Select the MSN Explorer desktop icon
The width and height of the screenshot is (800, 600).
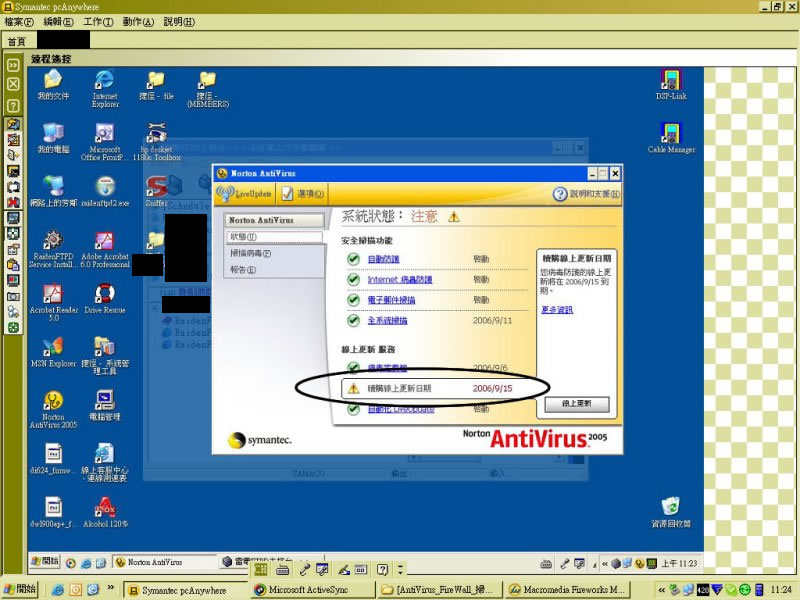53,353
